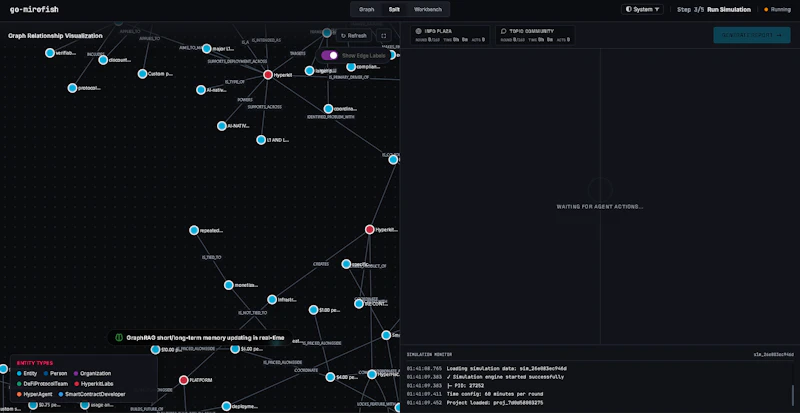The image size is (800, 413).
Task: Click the 'Project loaded: proj_7d0d58083275' log line
Action: point(494,403)
